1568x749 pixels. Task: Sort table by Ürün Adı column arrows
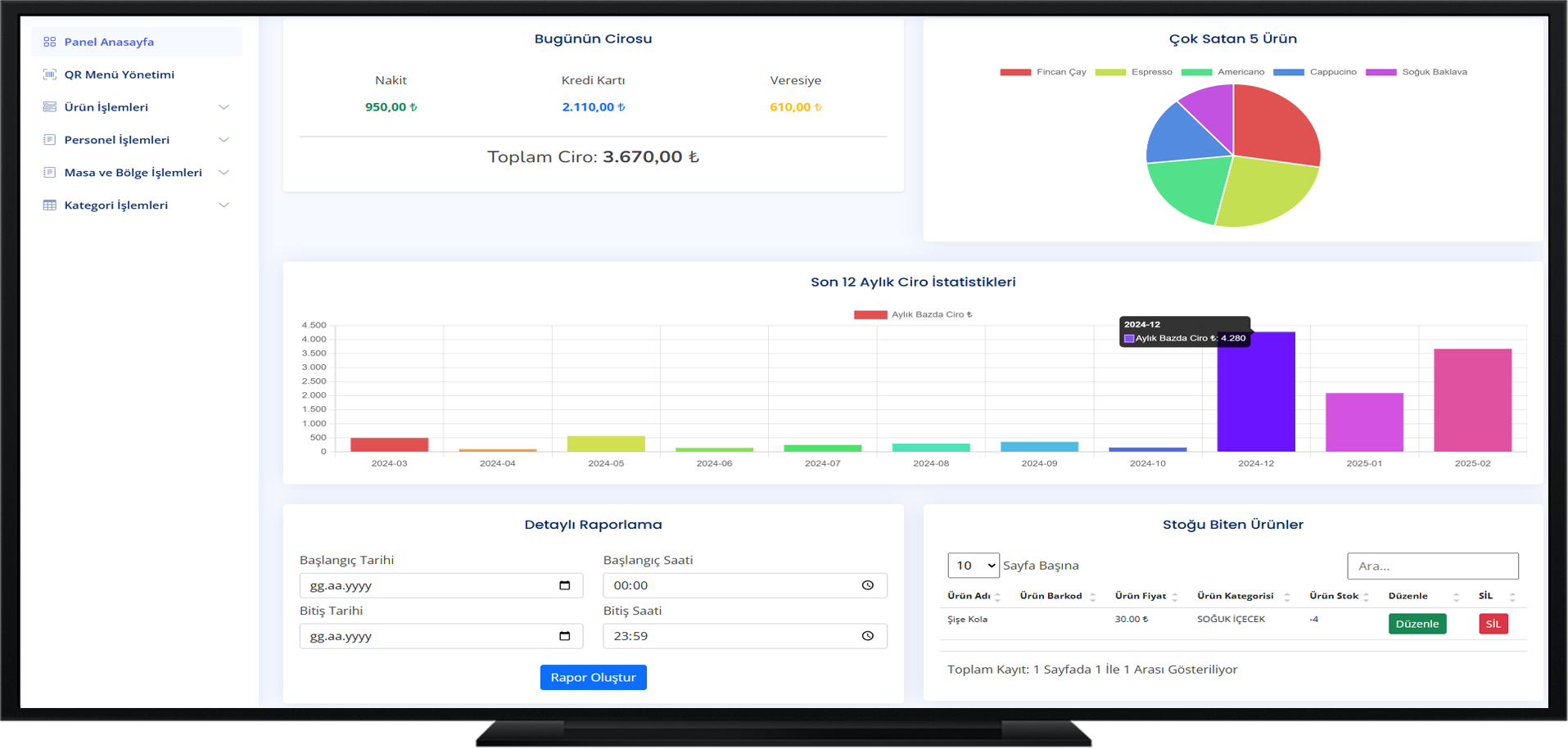click(997, 597)
